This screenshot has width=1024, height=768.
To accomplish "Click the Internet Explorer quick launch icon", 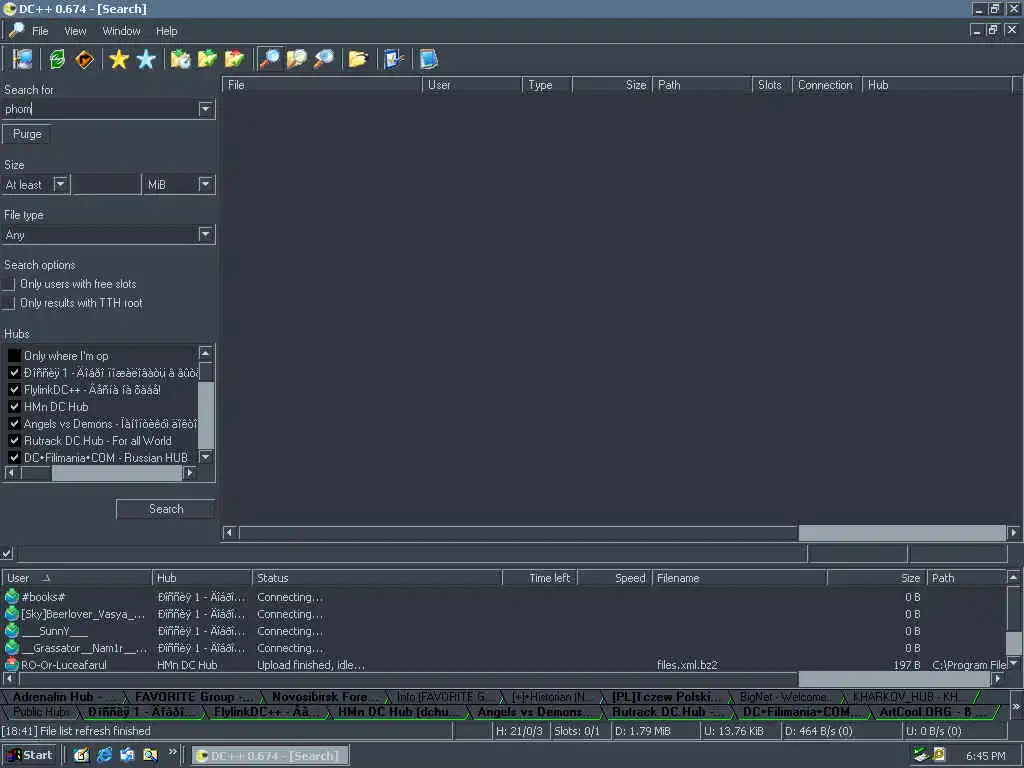I will [104, 755].
